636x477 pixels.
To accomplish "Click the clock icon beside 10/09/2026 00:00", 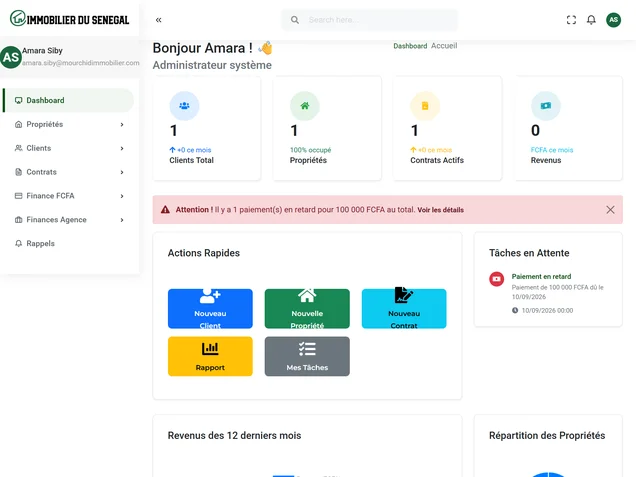I will click(515, 310).
